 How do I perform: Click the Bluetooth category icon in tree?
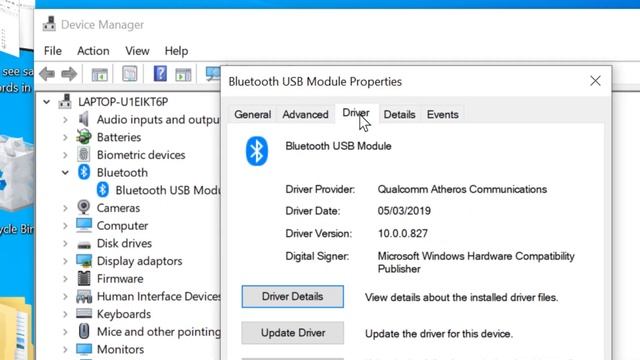84,172
